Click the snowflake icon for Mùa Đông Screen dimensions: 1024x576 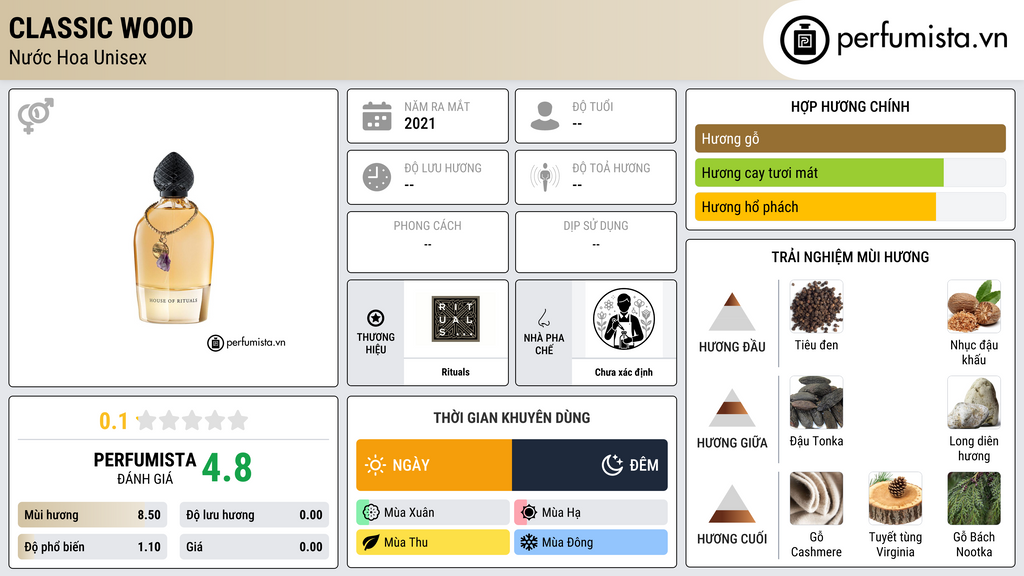(x=529, y=542)
